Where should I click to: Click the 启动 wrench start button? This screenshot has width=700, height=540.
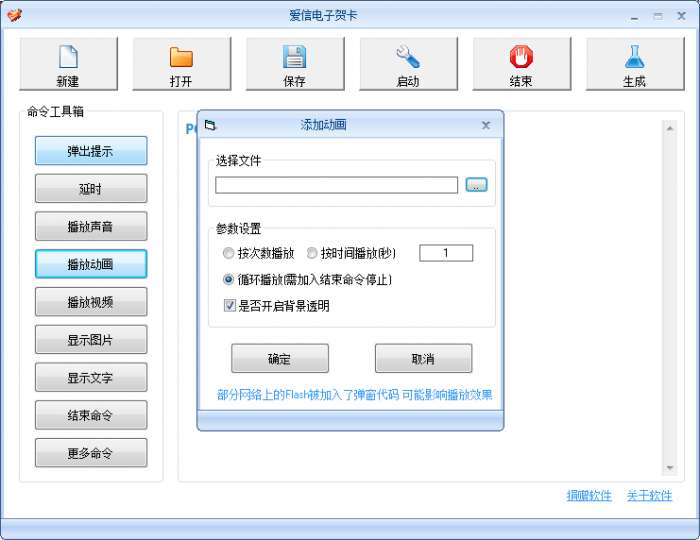pos(408,64)
